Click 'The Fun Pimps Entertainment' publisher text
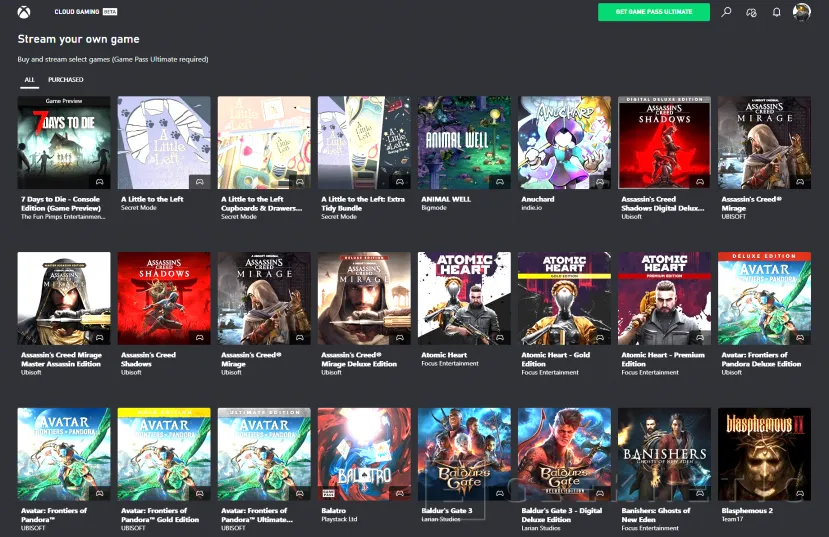Image resolution: width=829 pixels, height=537 pixels. (x=63, y=217)
